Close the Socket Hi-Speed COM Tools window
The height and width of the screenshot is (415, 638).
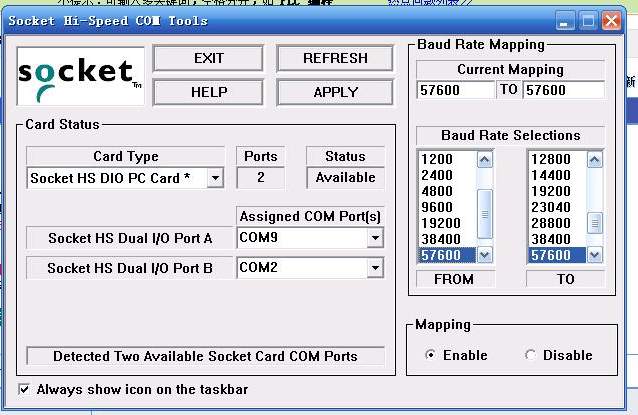point(612,20)
